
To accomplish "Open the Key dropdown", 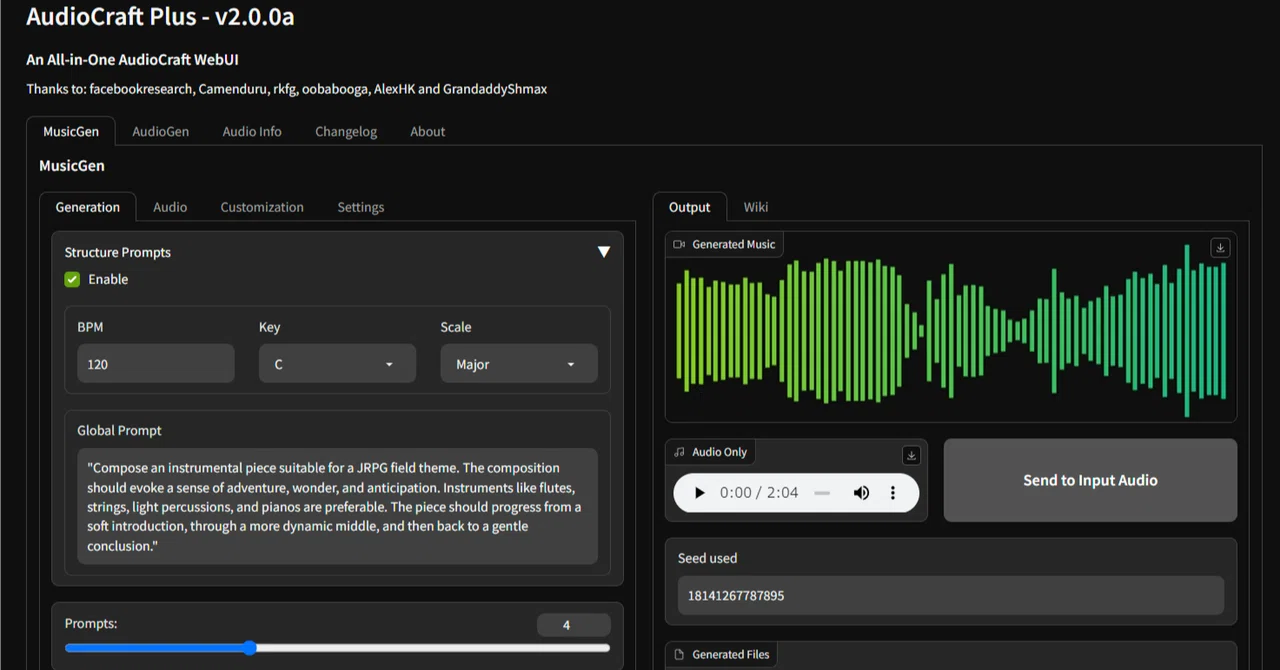I will click(x=338, y=364).
